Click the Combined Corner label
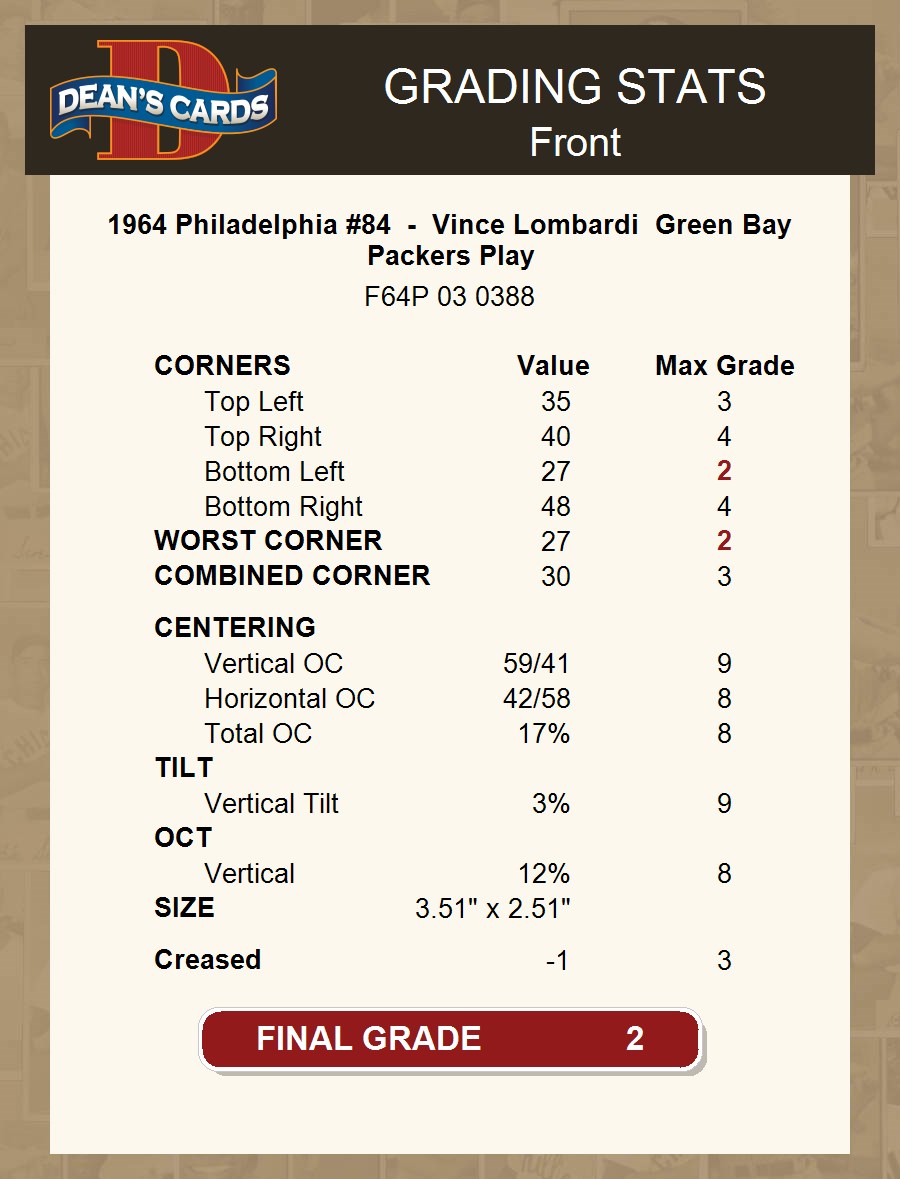Screen dimensions: 900x1179 click(292, 576)
